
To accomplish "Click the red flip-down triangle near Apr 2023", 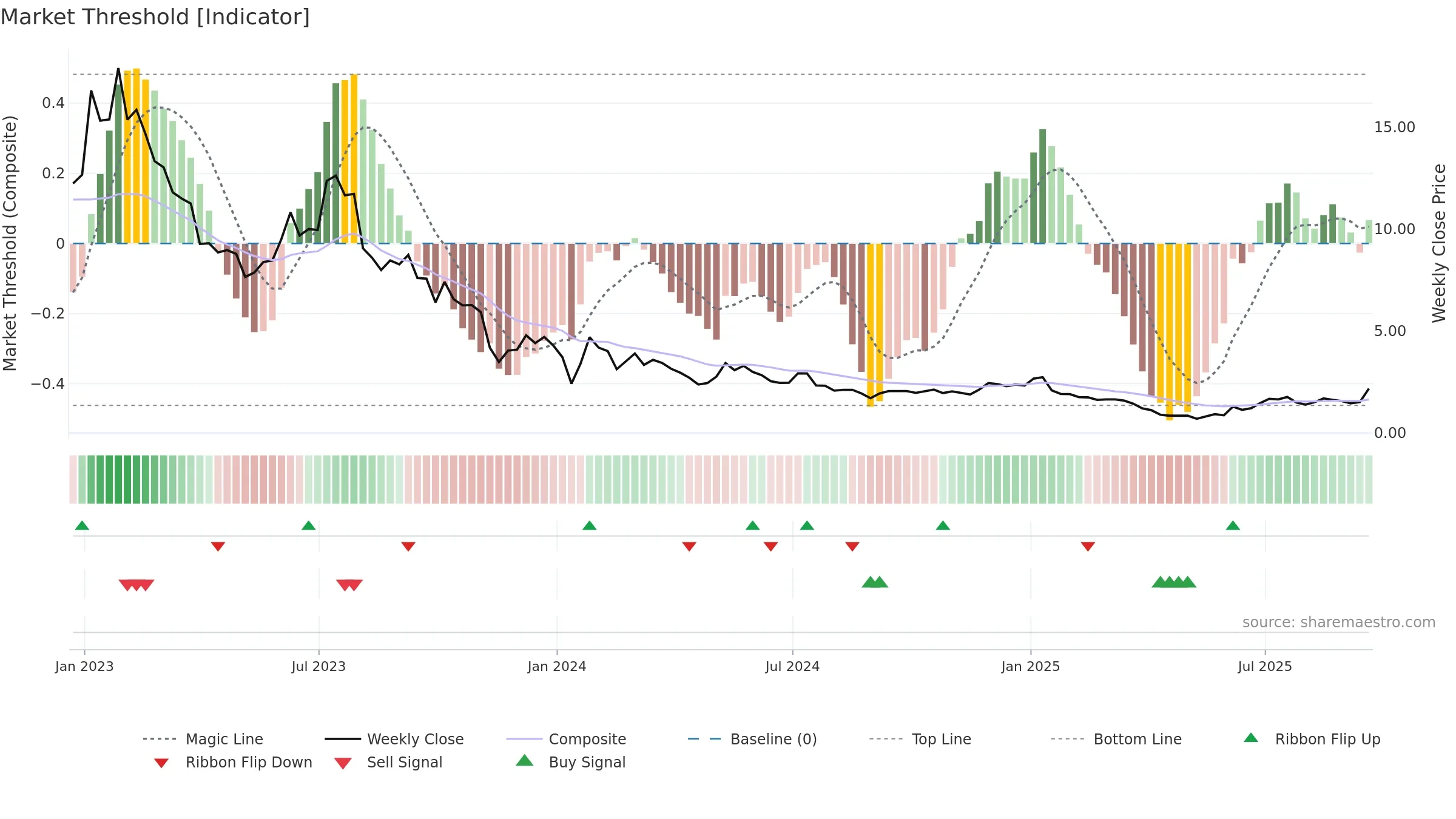I will (218, 547).
